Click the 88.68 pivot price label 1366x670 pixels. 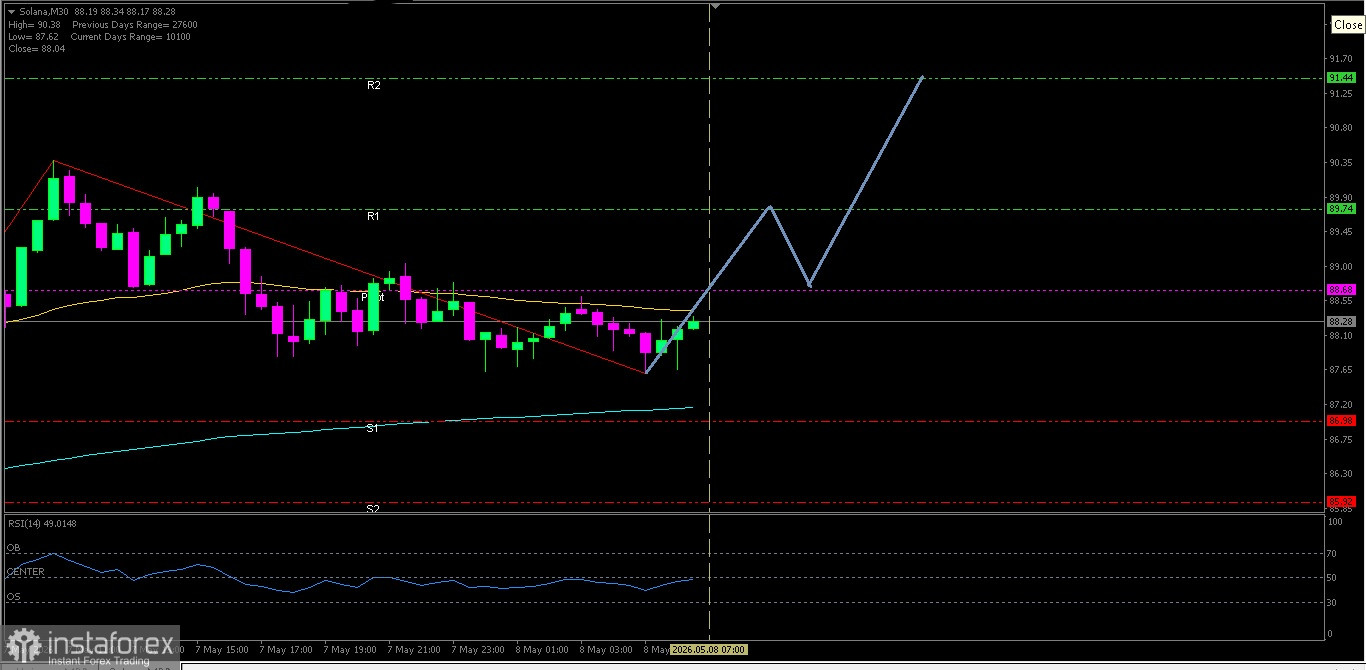pos(1341,290)
